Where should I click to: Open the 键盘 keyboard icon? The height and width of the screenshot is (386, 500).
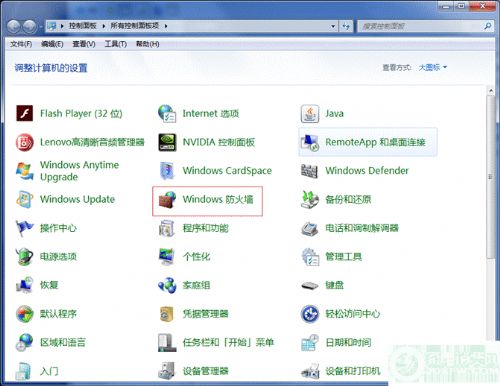pyautogui.click(x=310, y=286)
